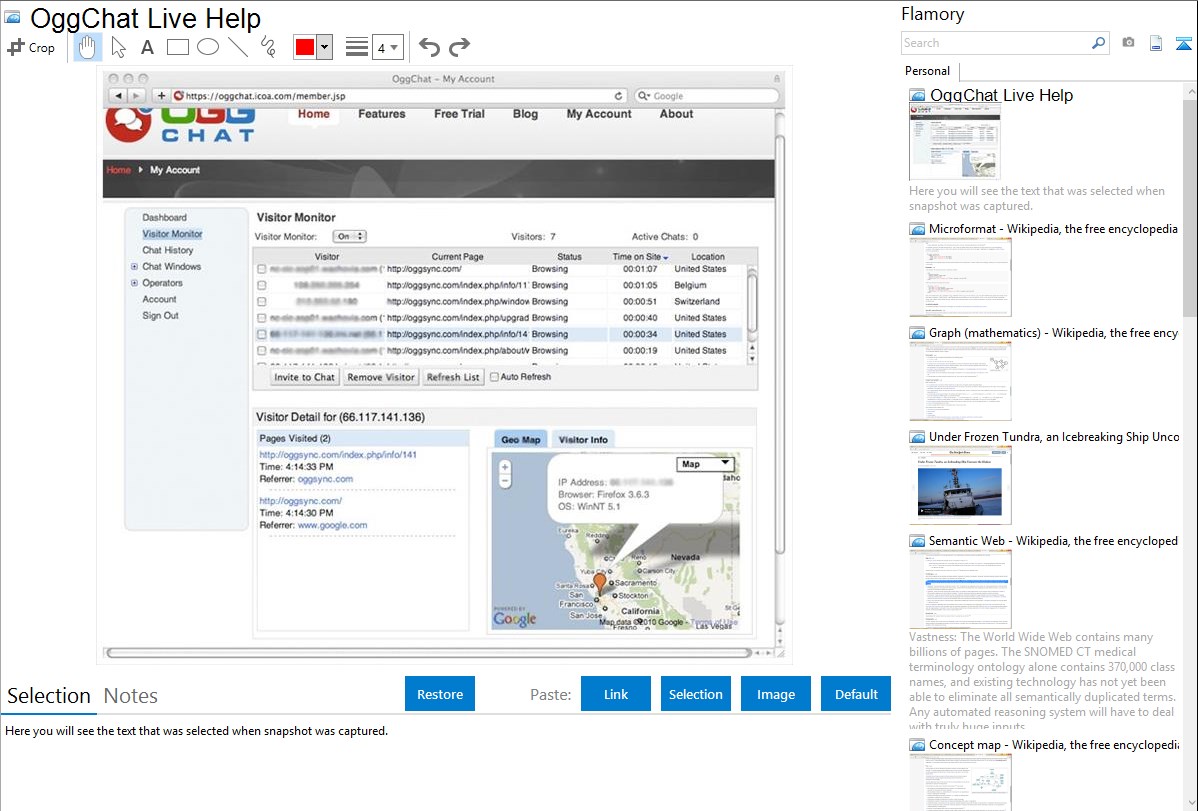Select the straight line tool
The width and height of the screenshot is (1198, 811).
tap(238, 47)
